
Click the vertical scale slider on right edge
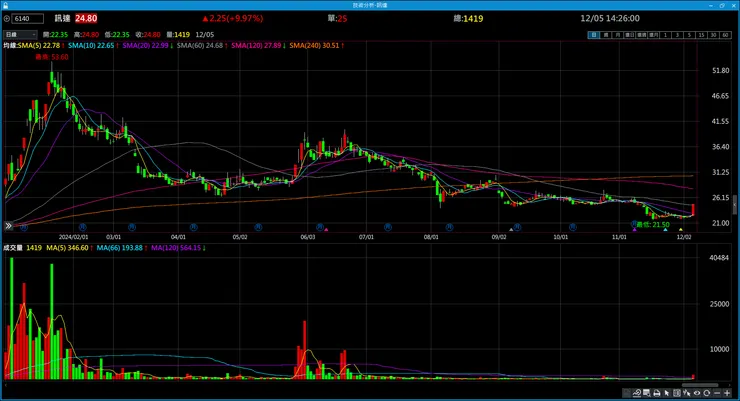coord(734,206)
